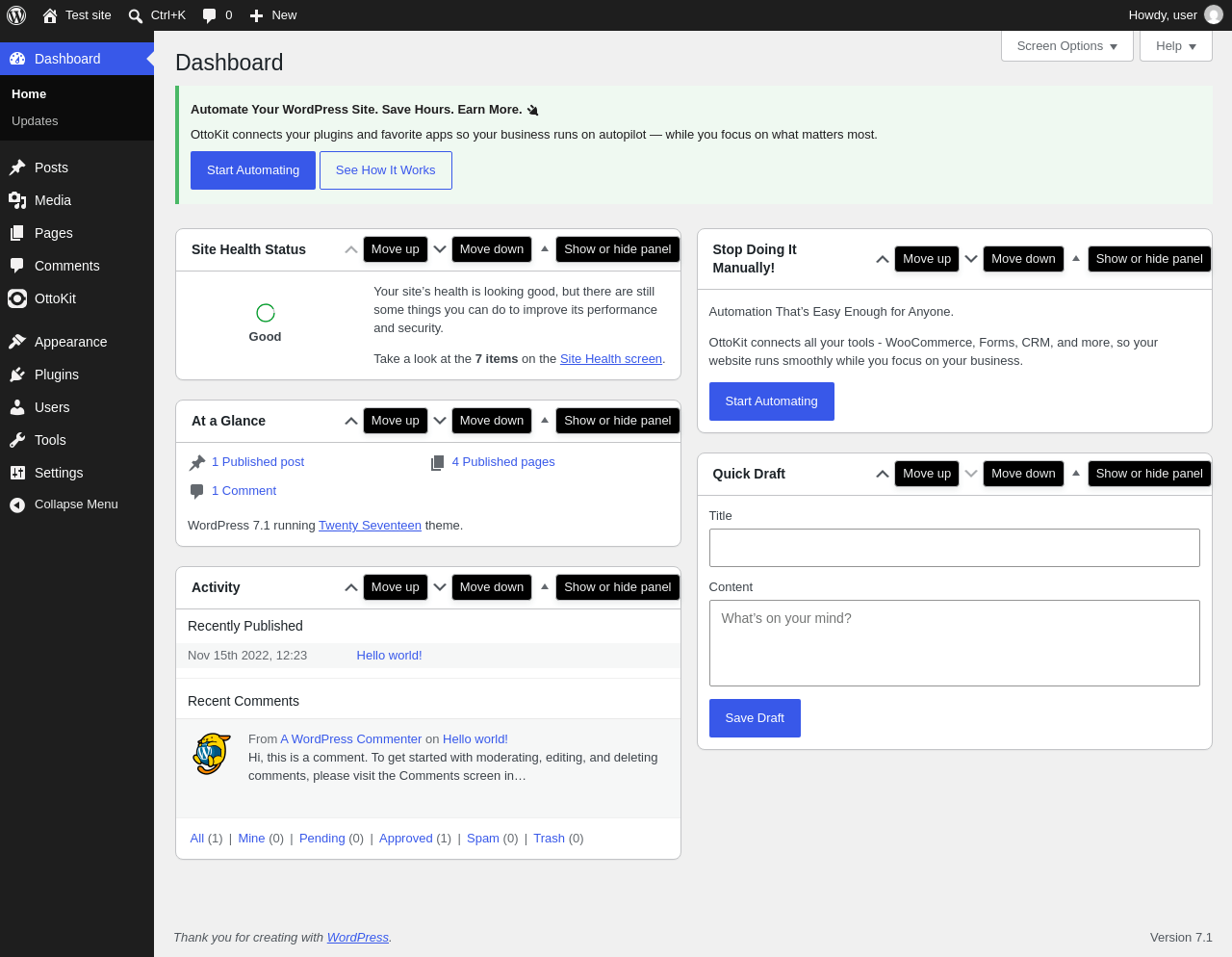
Task: Click the A WordPress Commenter link
Action: (351, 739)
